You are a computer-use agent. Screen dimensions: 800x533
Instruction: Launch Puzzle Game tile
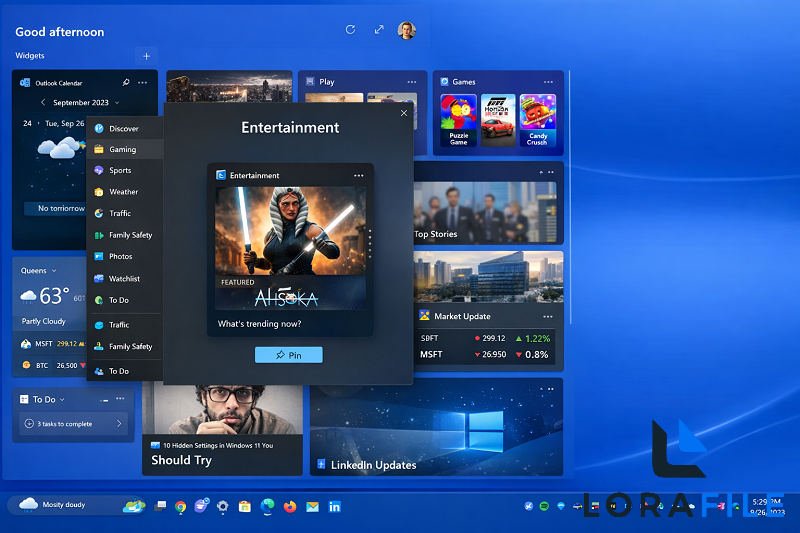(x=458, y=120)
